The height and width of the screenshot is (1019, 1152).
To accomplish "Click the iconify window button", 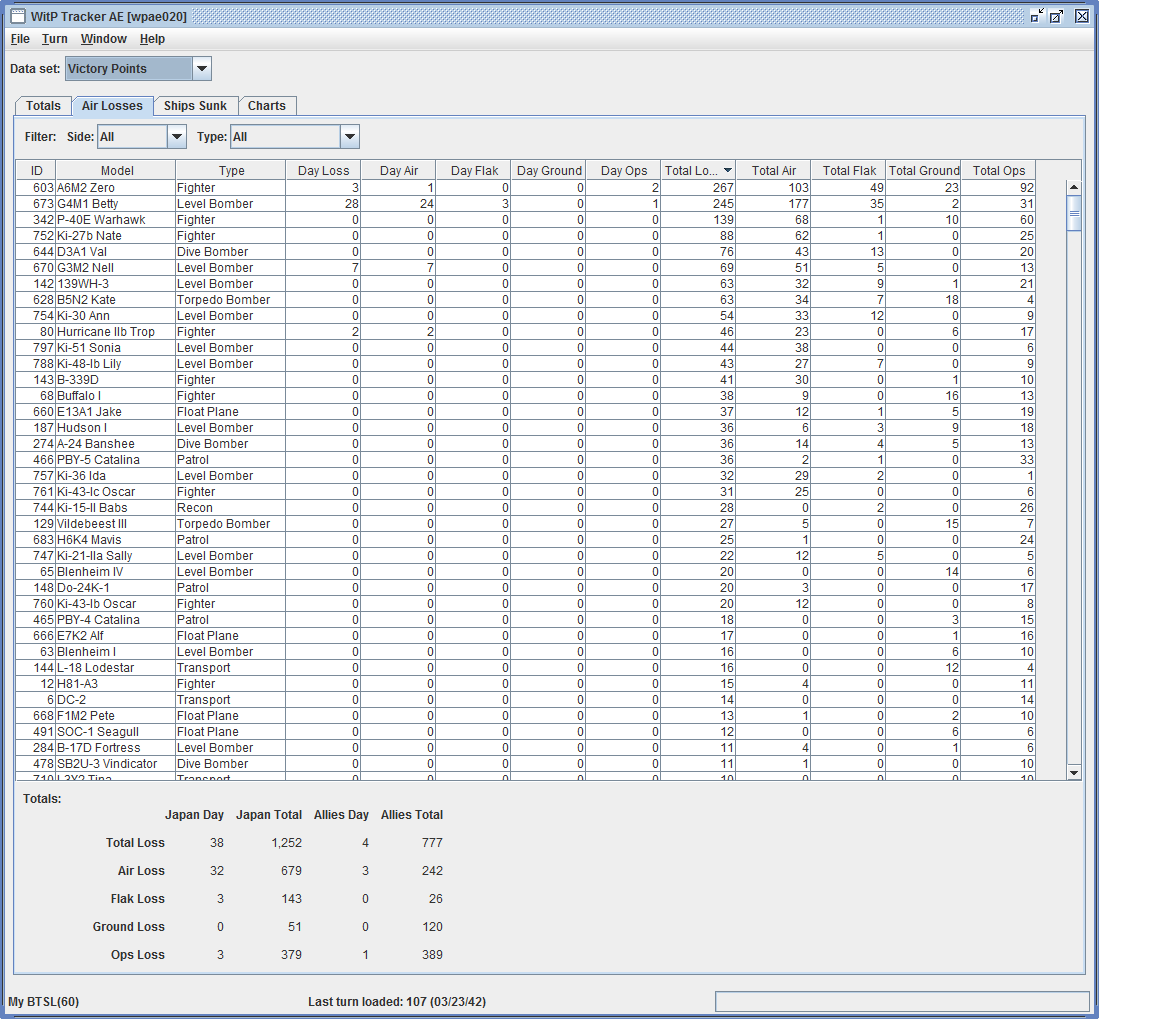I will tap(1037, 16).
